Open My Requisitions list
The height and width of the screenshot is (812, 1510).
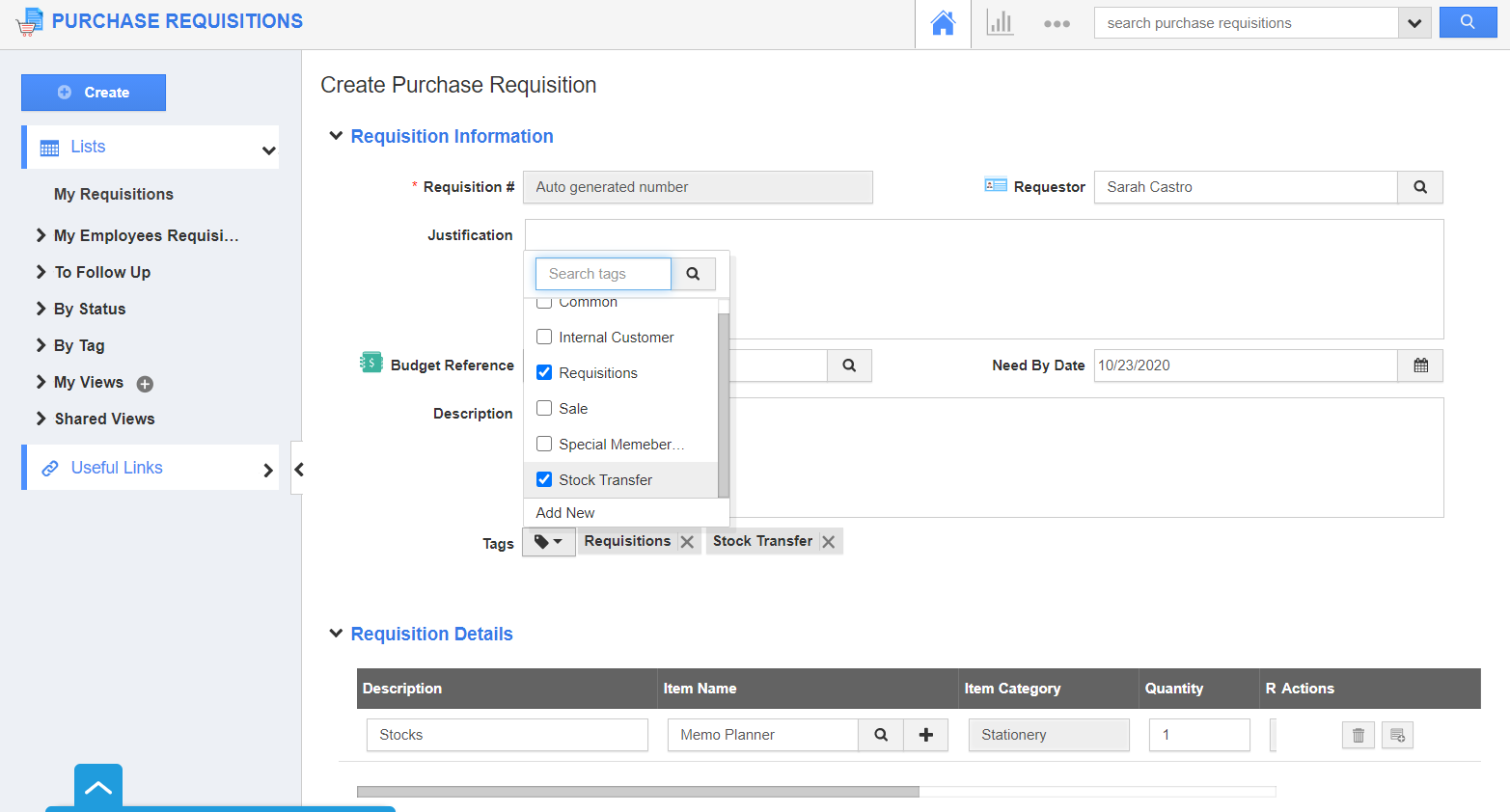[114, 194]
